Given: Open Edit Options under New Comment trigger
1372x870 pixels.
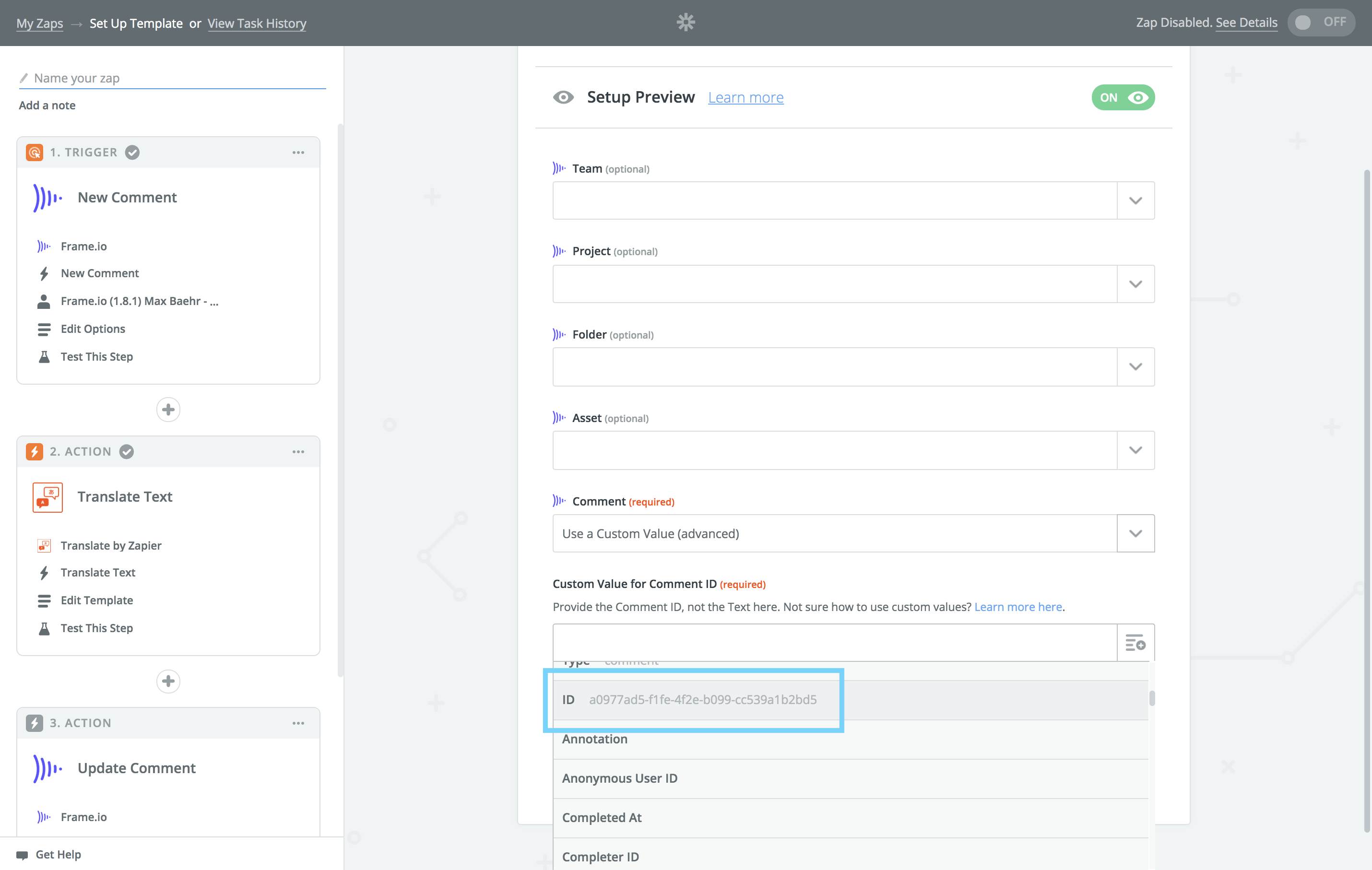Looking at the screenshot, I should tap(93, 329).
